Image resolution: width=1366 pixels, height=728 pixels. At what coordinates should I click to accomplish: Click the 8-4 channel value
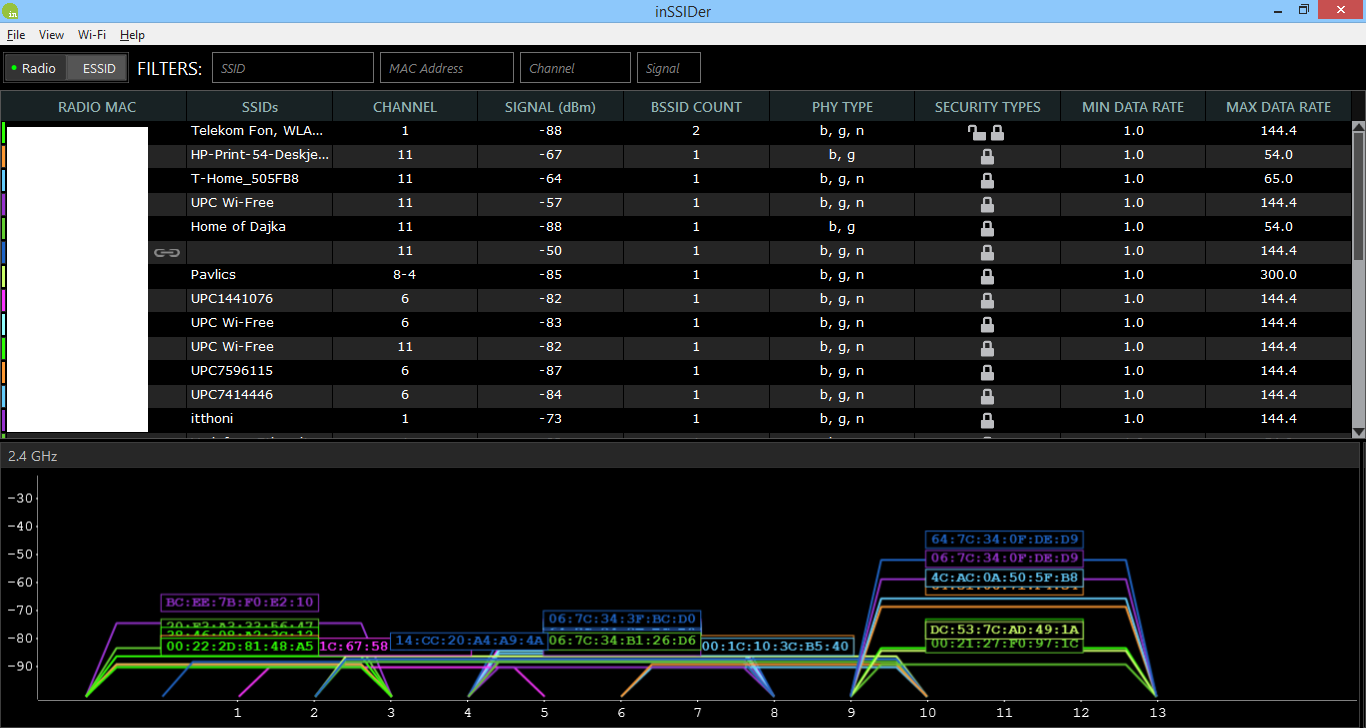[405, 275]
